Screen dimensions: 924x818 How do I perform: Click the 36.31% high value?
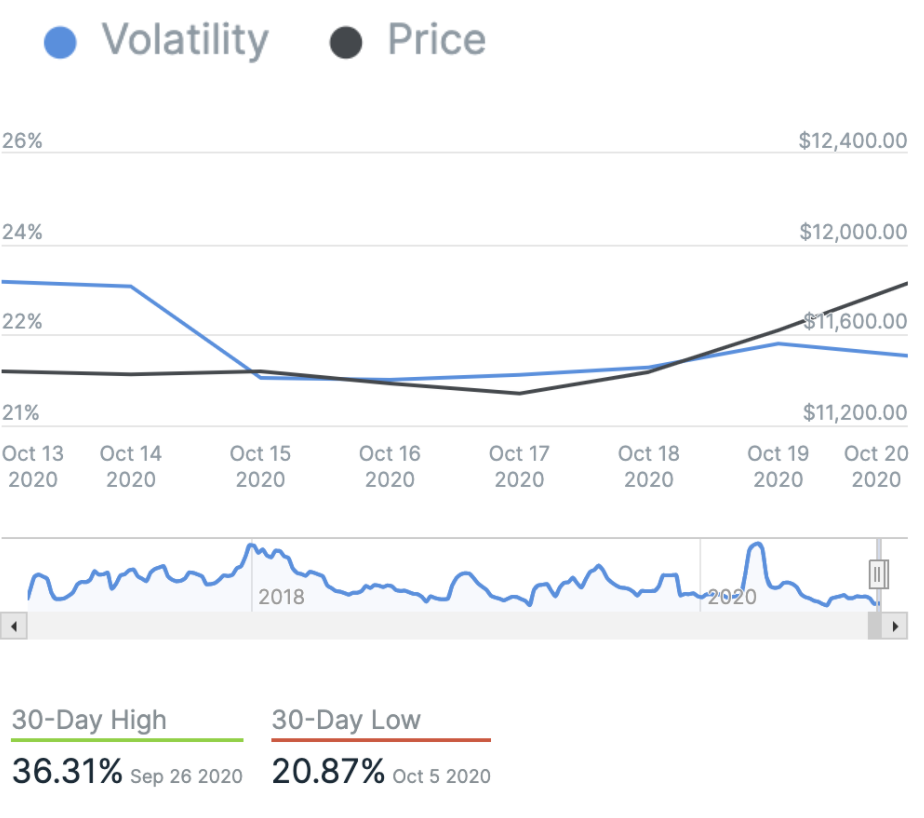68,772
